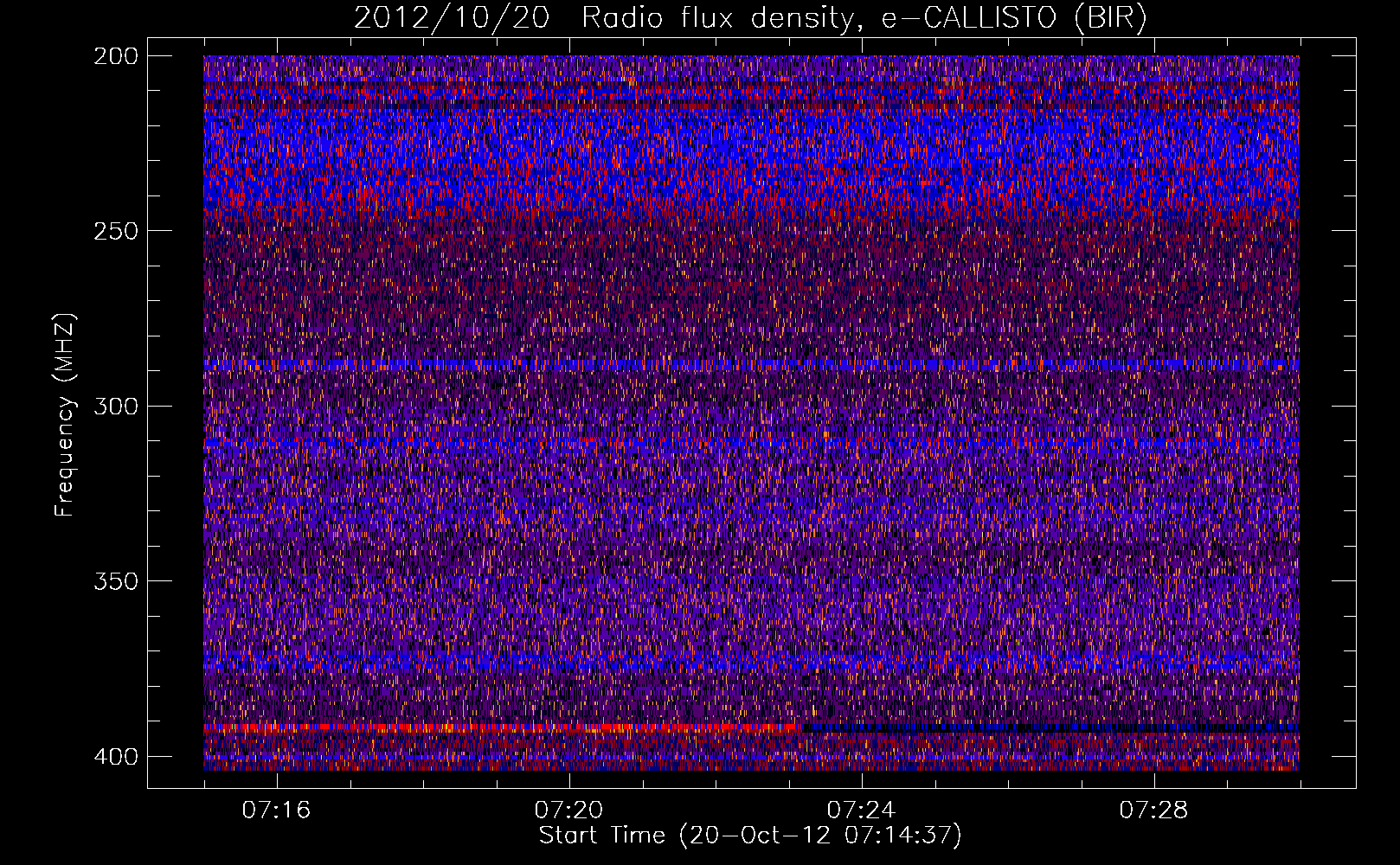Image resolution: width=1400 pixels, height=865 pixels.
Task: Click the 350 frequency tick label
Action: (x=116, y=581)
